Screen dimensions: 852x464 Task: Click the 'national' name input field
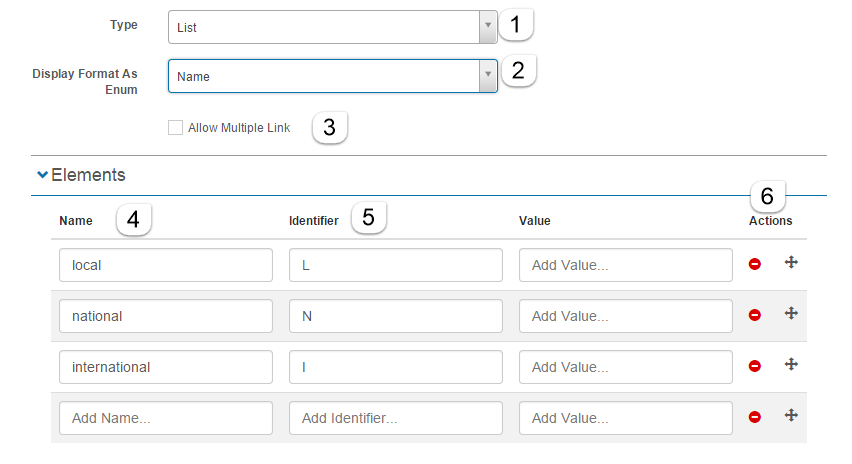coord(166,316)
